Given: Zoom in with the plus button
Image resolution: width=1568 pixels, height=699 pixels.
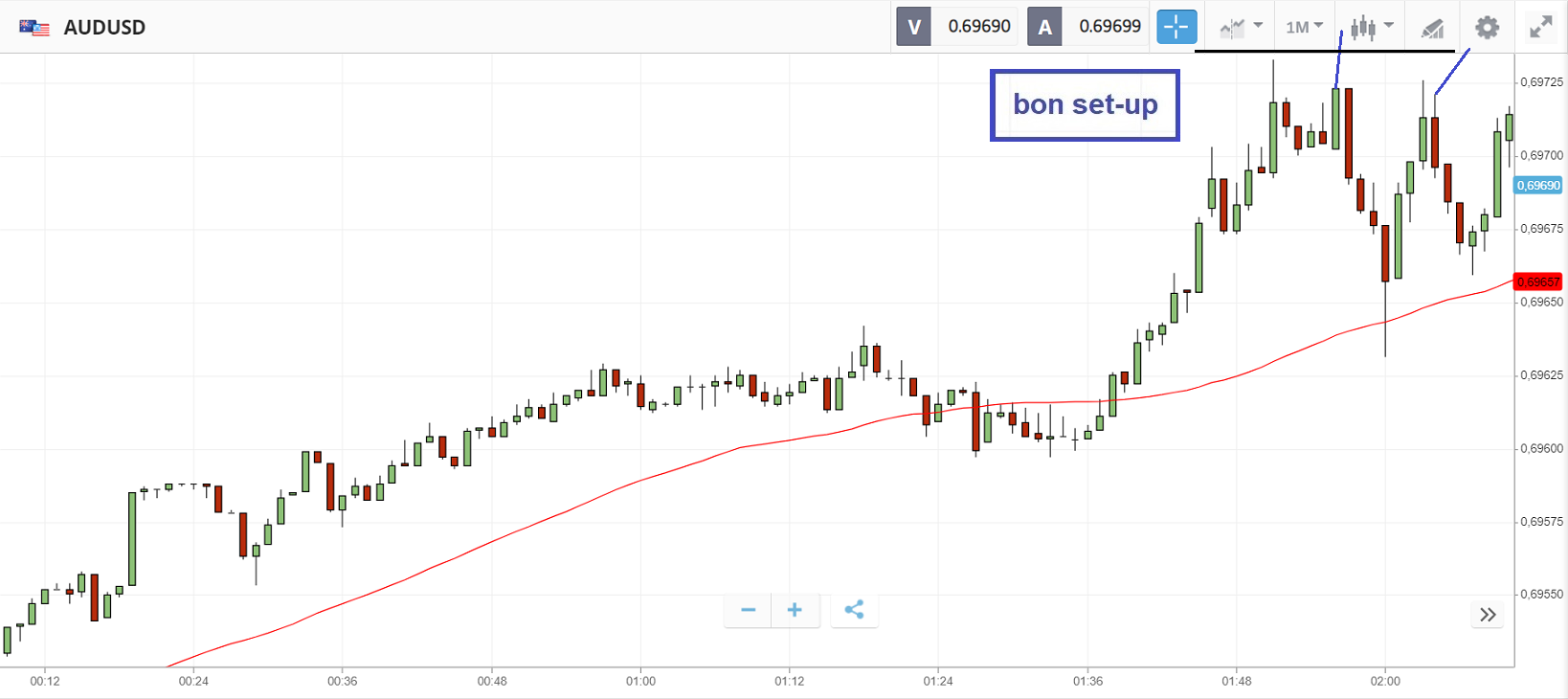Looking at the screenshot, I should coord(795,610).
